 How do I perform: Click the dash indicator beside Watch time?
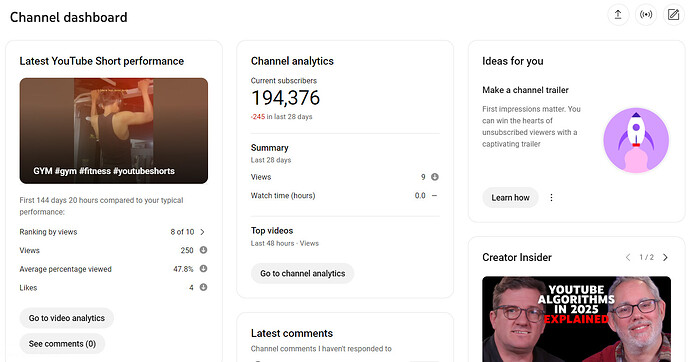pos(434,195)
